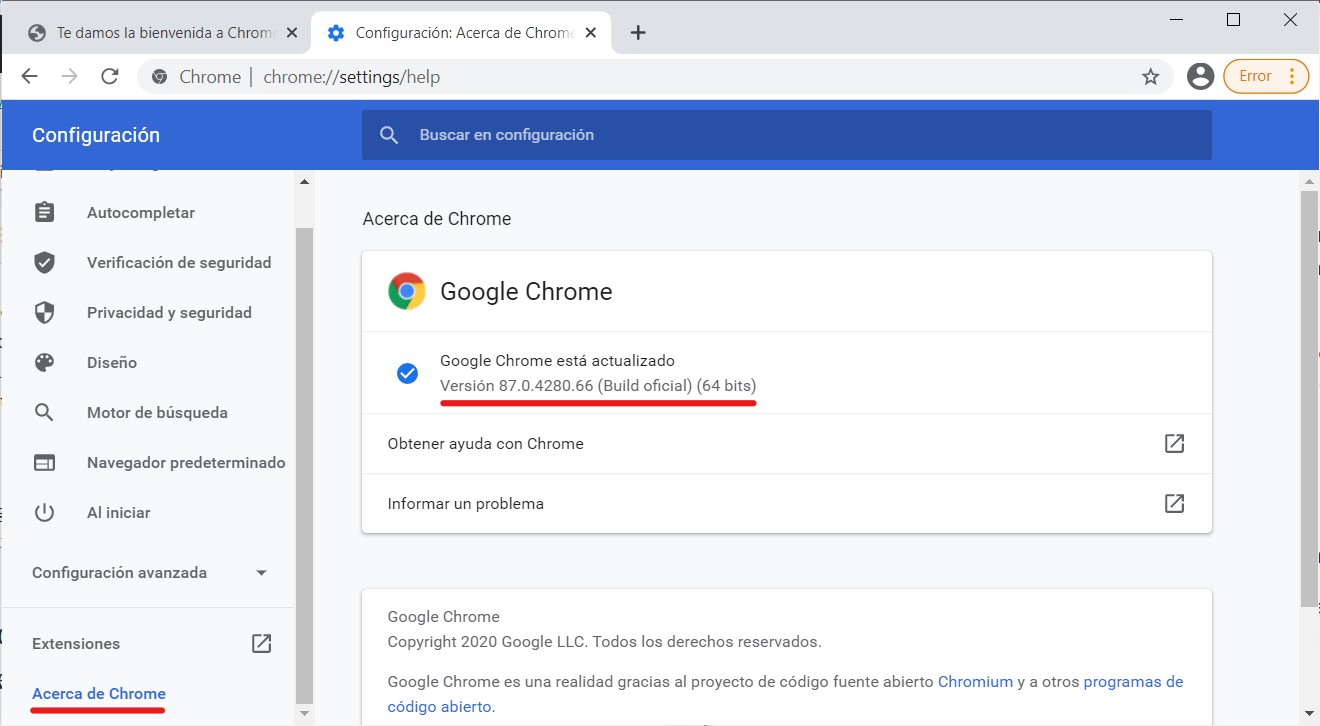Click sidebar scrollbar down arrow
The width and height of the screenshot is (1320, 726).
coord(305,714)
